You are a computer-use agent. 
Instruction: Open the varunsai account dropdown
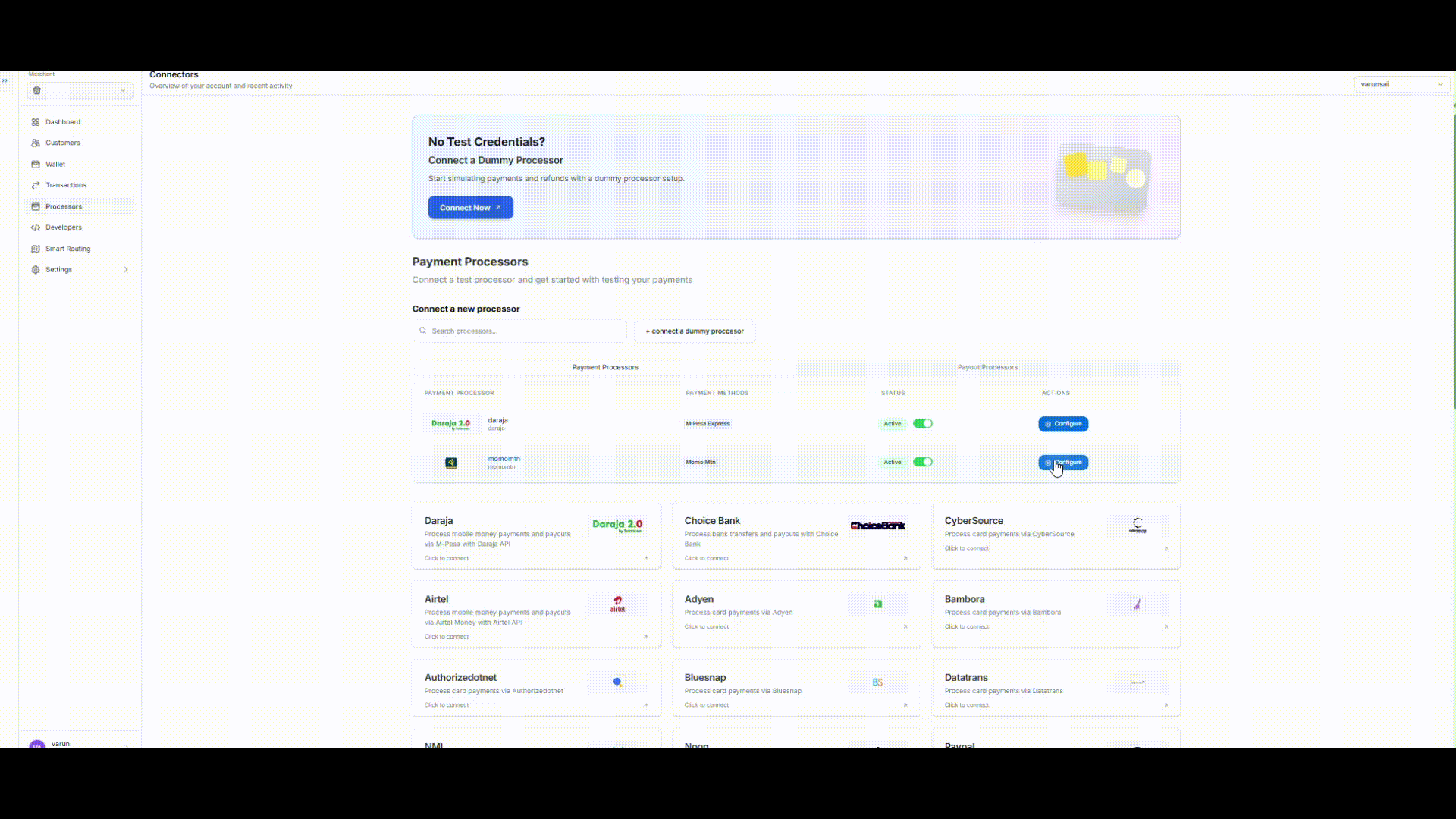click(x=1401, y=84)
